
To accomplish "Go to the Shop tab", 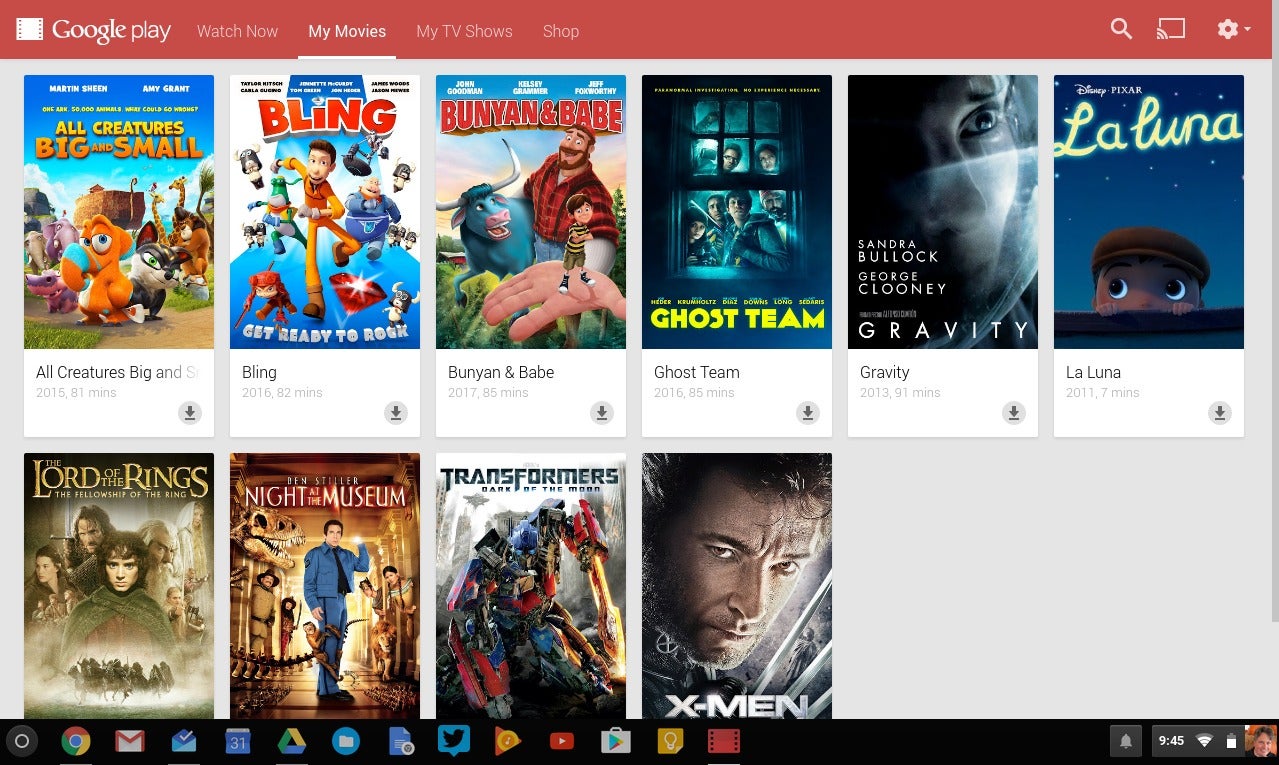I will [561, 31].
